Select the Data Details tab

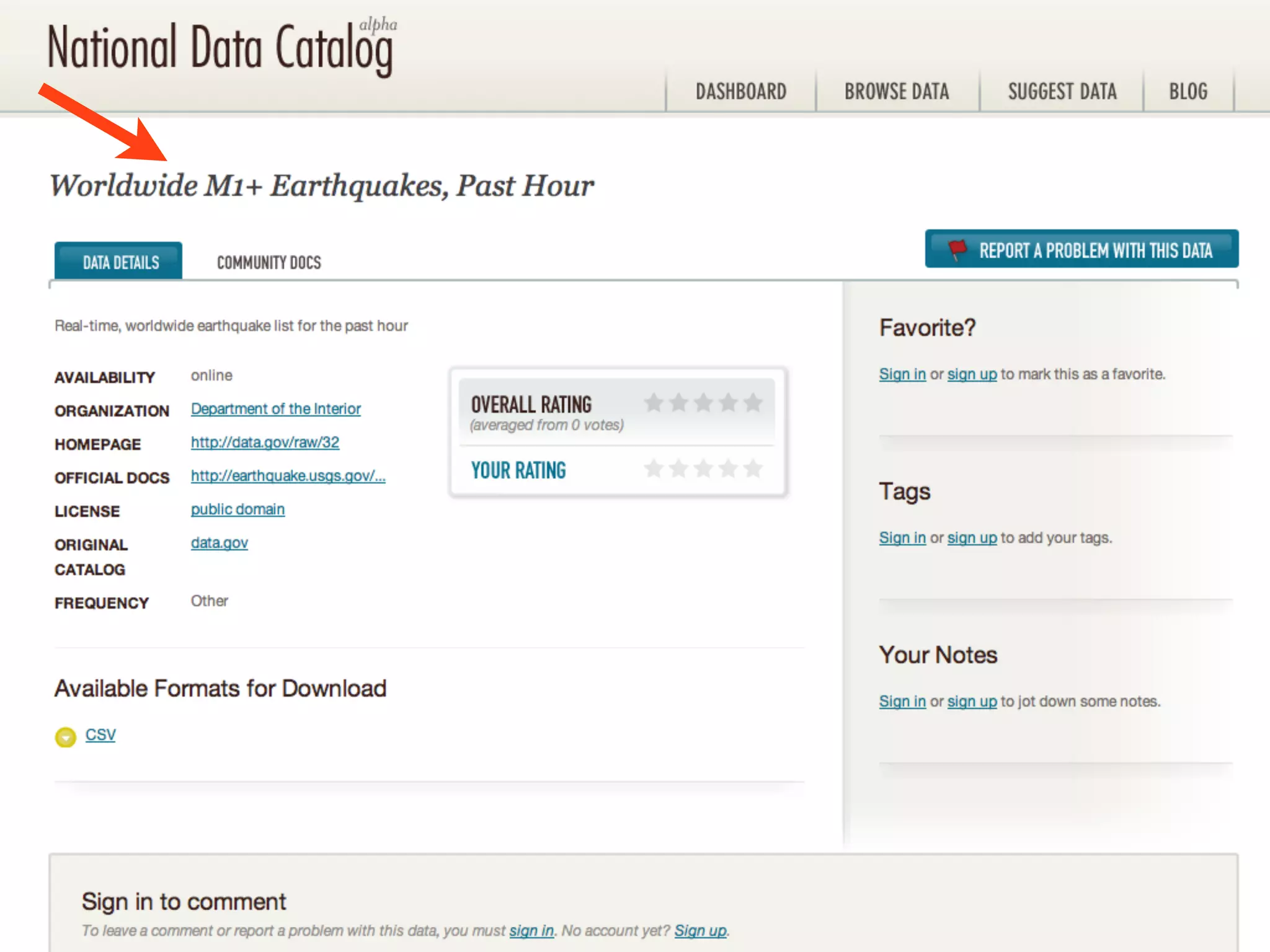120,263
